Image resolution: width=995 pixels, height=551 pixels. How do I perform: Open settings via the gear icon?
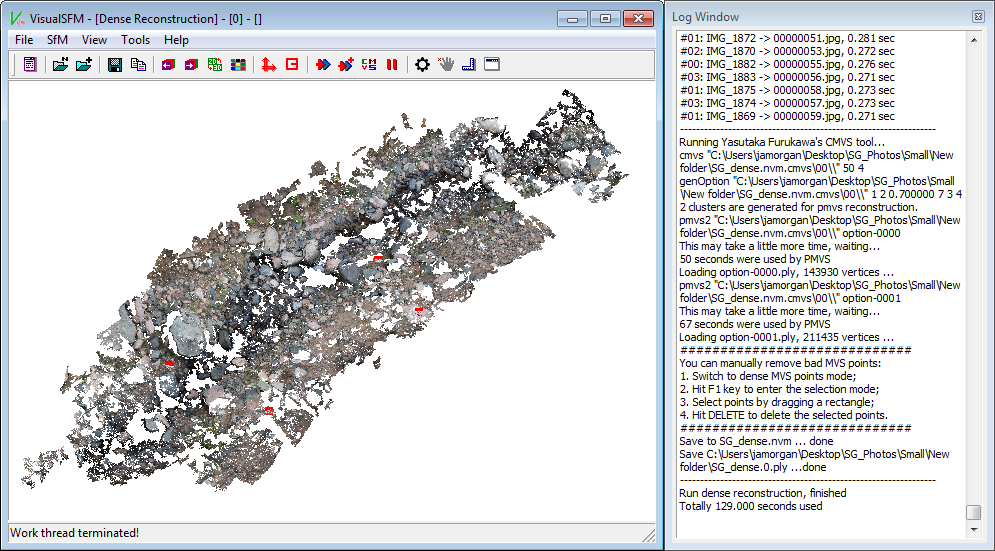[x=422, y=64]
